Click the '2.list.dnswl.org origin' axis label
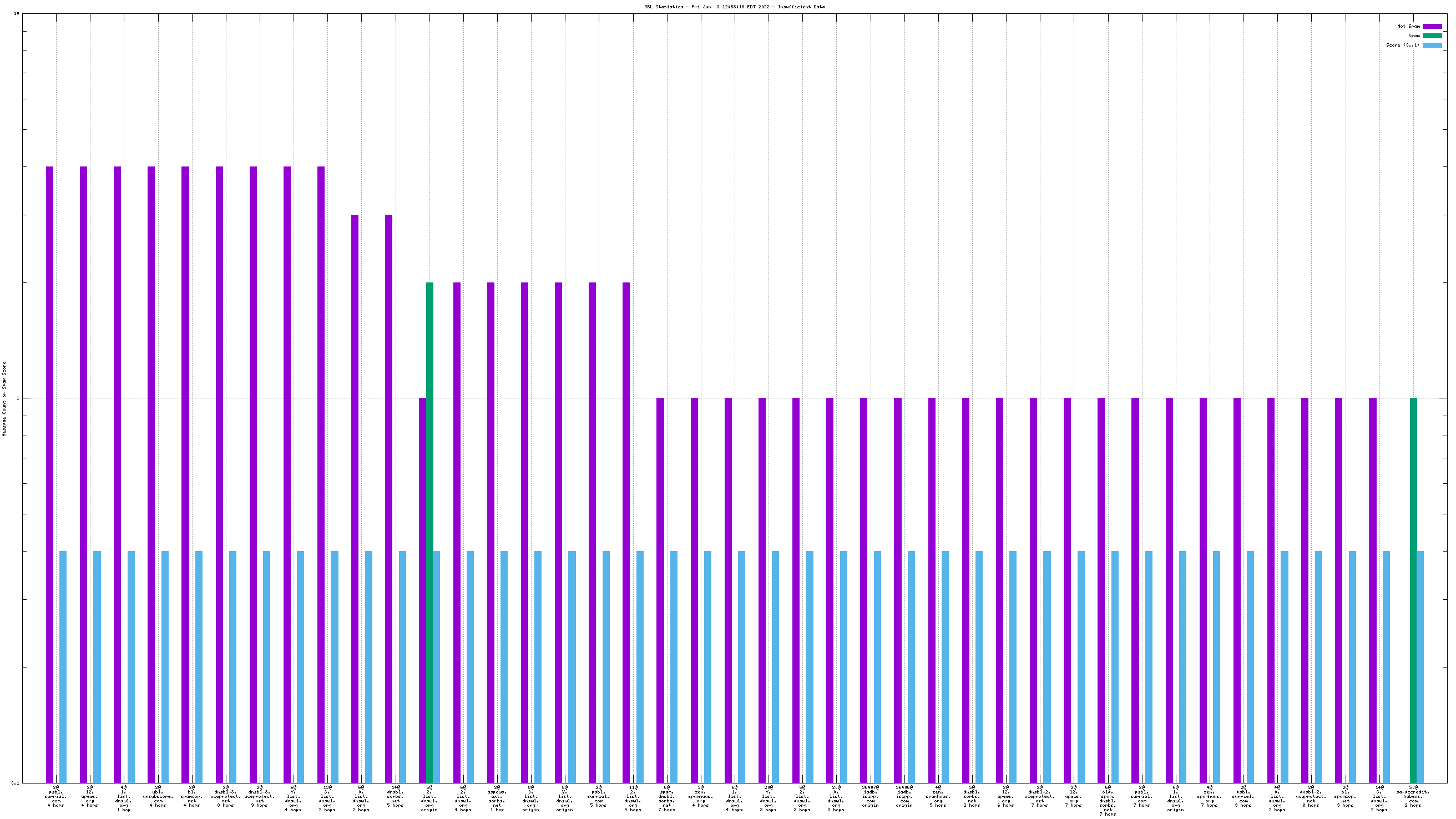1456x819 pixels. tap(429, 798)
